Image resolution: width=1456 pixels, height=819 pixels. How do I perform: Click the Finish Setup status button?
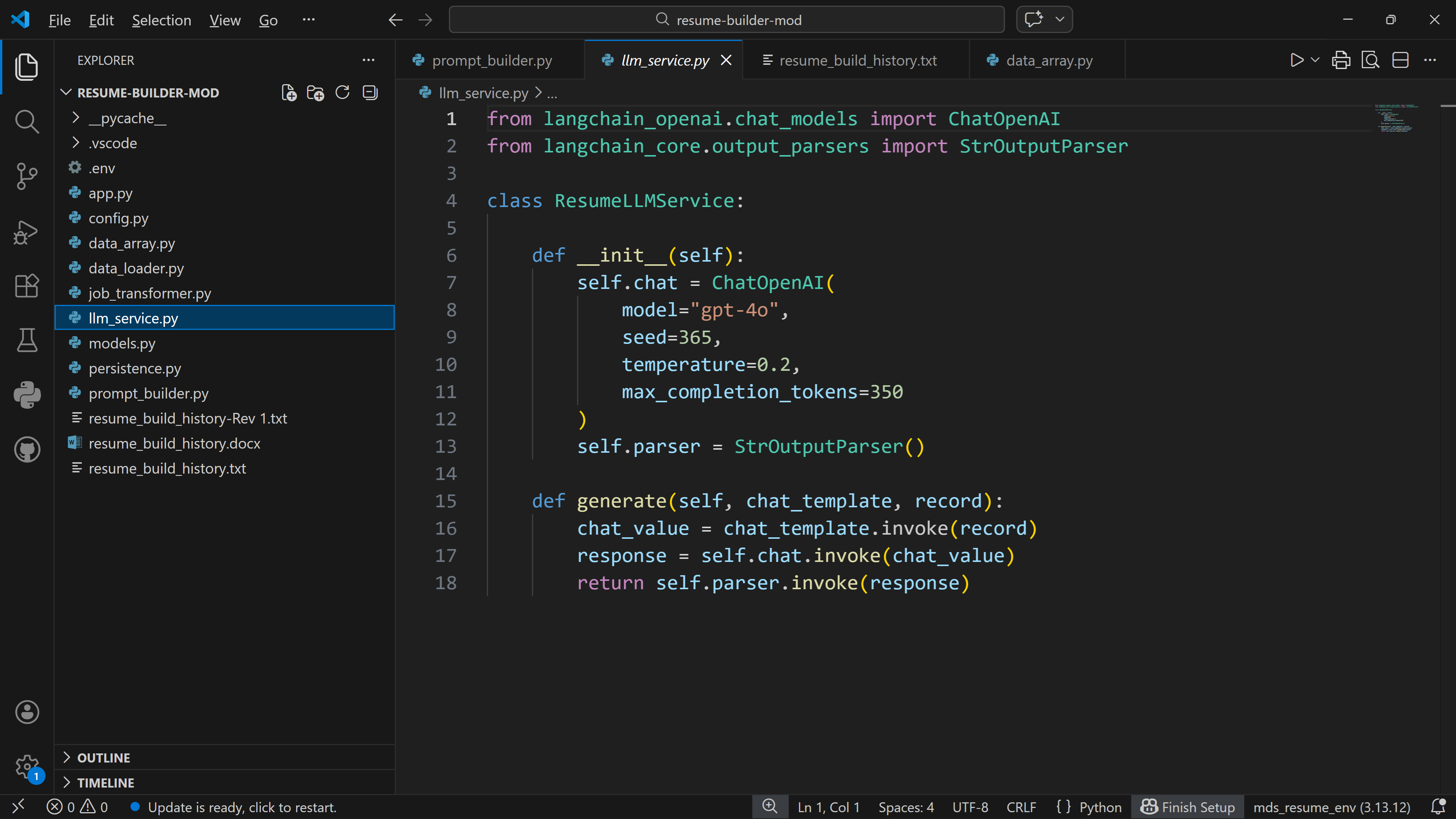[1187, 807]
